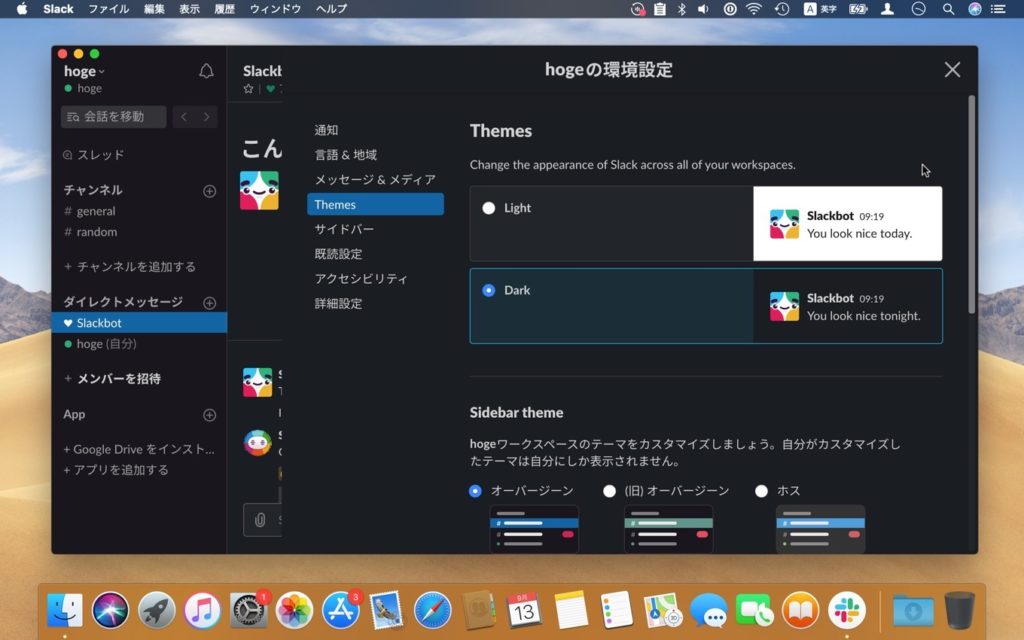Select the ホス sidebar theme swatch preview

tap(820, 528)
